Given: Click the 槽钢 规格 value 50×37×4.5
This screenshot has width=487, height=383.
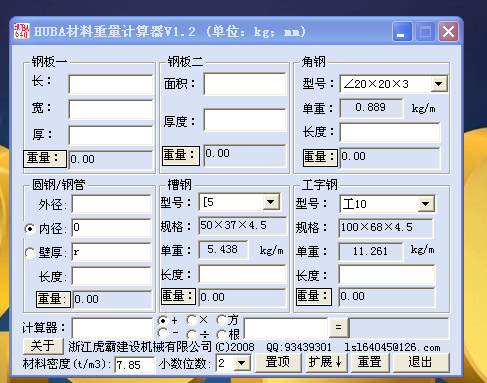Looking at the screenshot, I should tap(243, 226).
